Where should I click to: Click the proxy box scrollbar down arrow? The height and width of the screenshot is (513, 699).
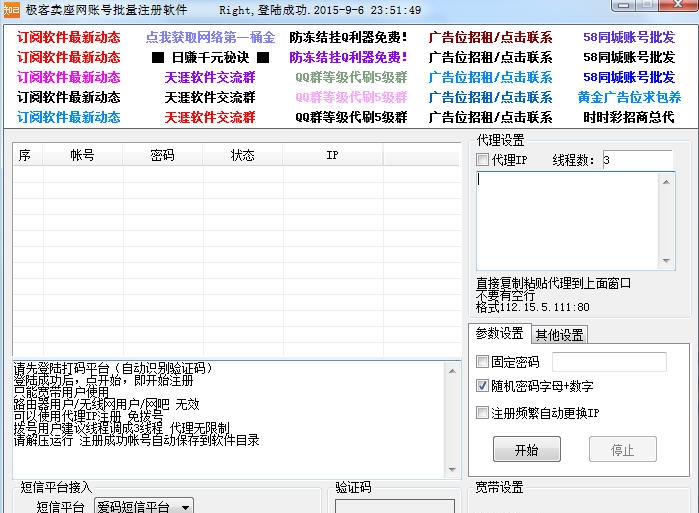[668, 261]
